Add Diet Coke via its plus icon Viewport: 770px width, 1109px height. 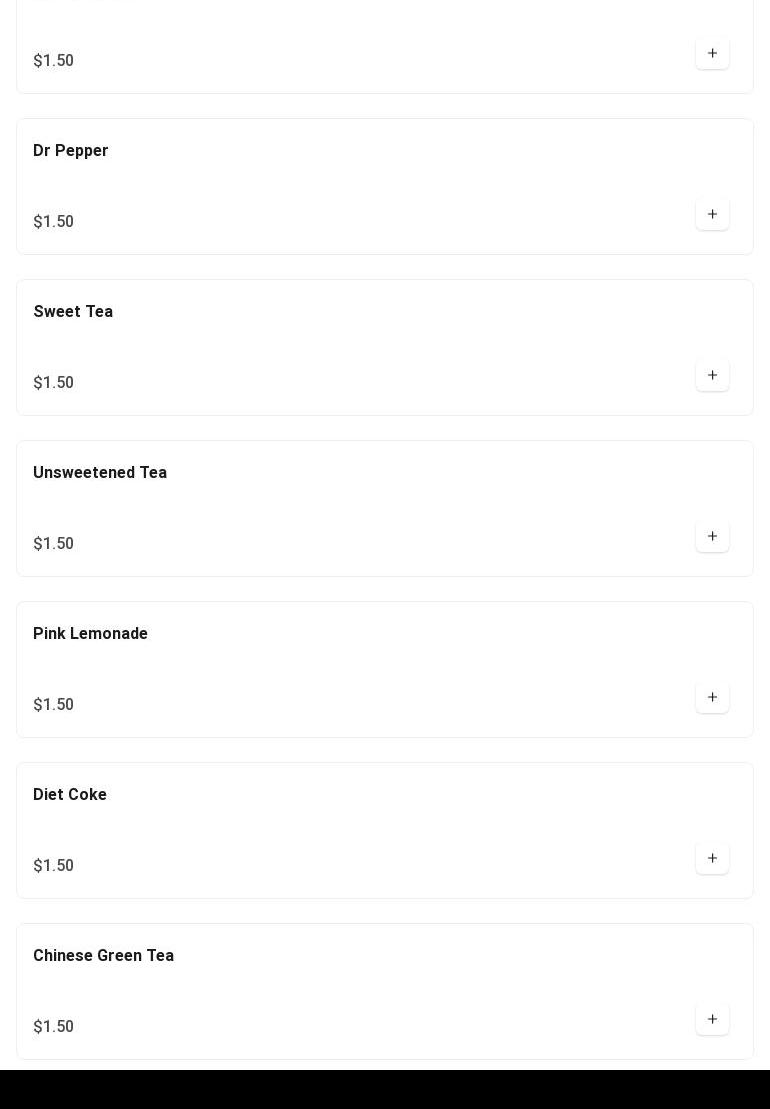pos(712,858)
